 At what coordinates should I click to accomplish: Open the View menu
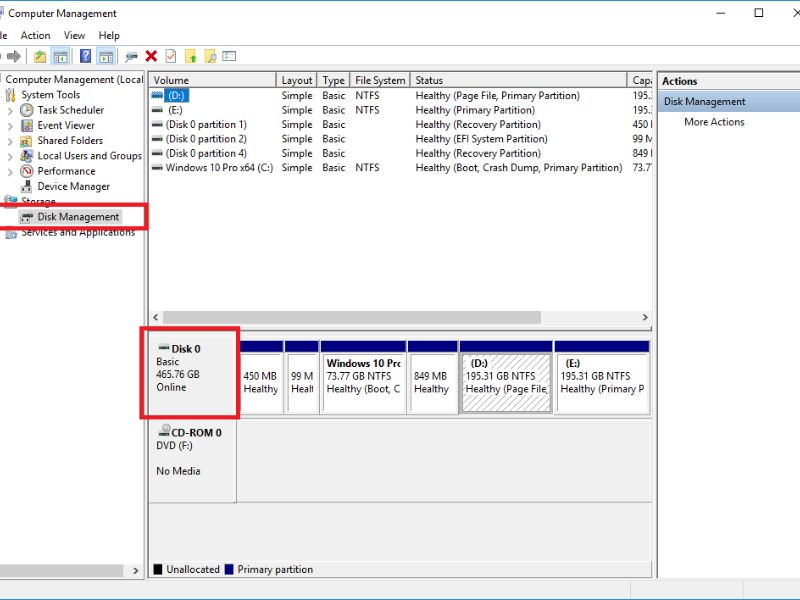[x=74, y=35]
